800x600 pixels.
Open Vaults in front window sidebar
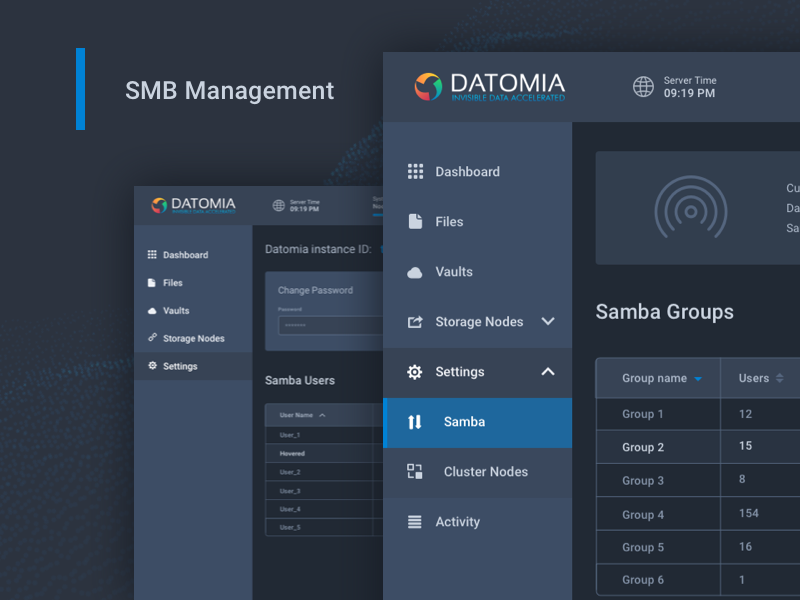click(454, 272)
